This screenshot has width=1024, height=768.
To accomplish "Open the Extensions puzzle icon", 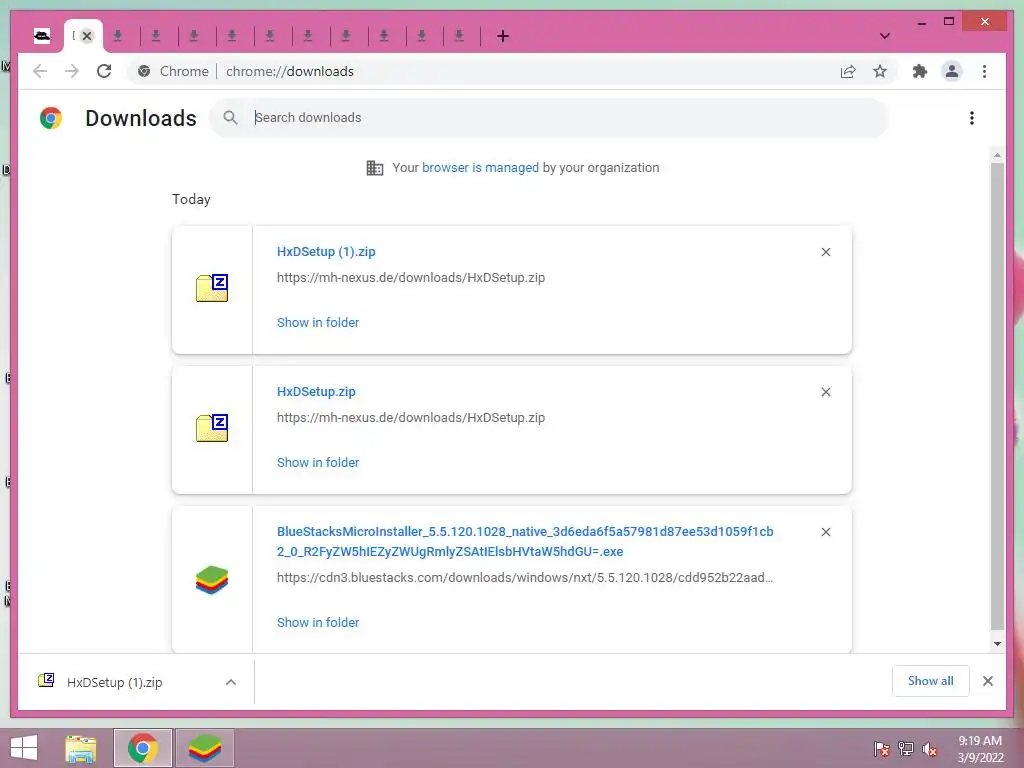I will [x=920, y=71].
